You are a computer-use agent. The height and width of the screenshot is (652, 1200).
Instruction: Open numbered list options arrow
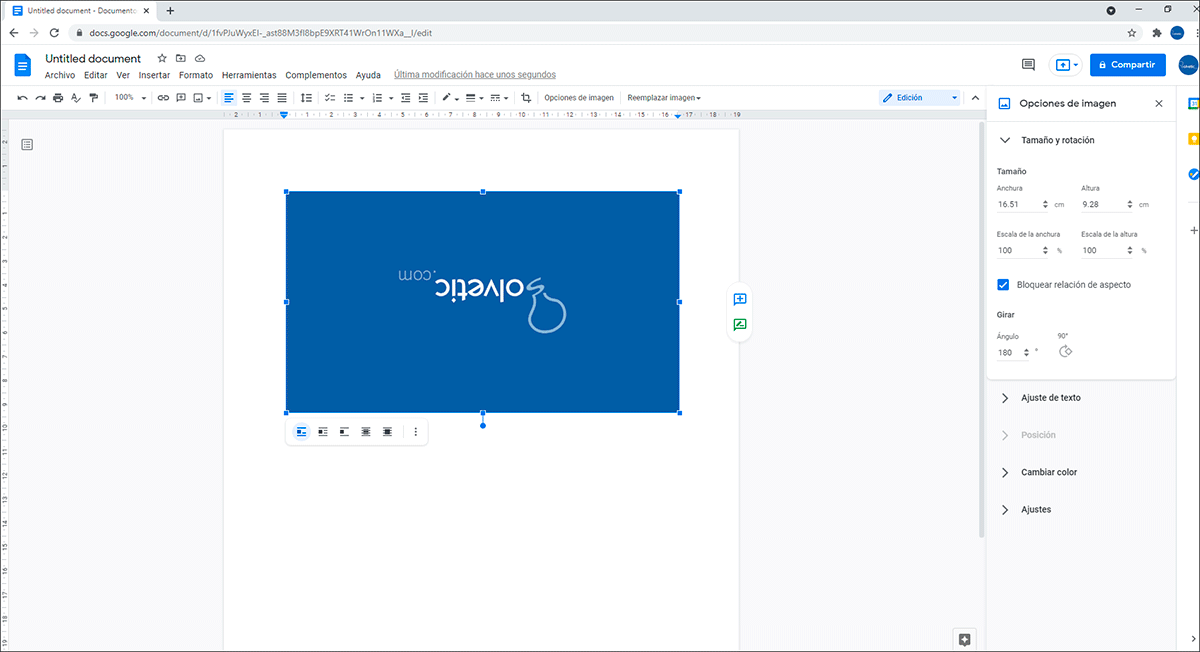click(x=391, y=98)
